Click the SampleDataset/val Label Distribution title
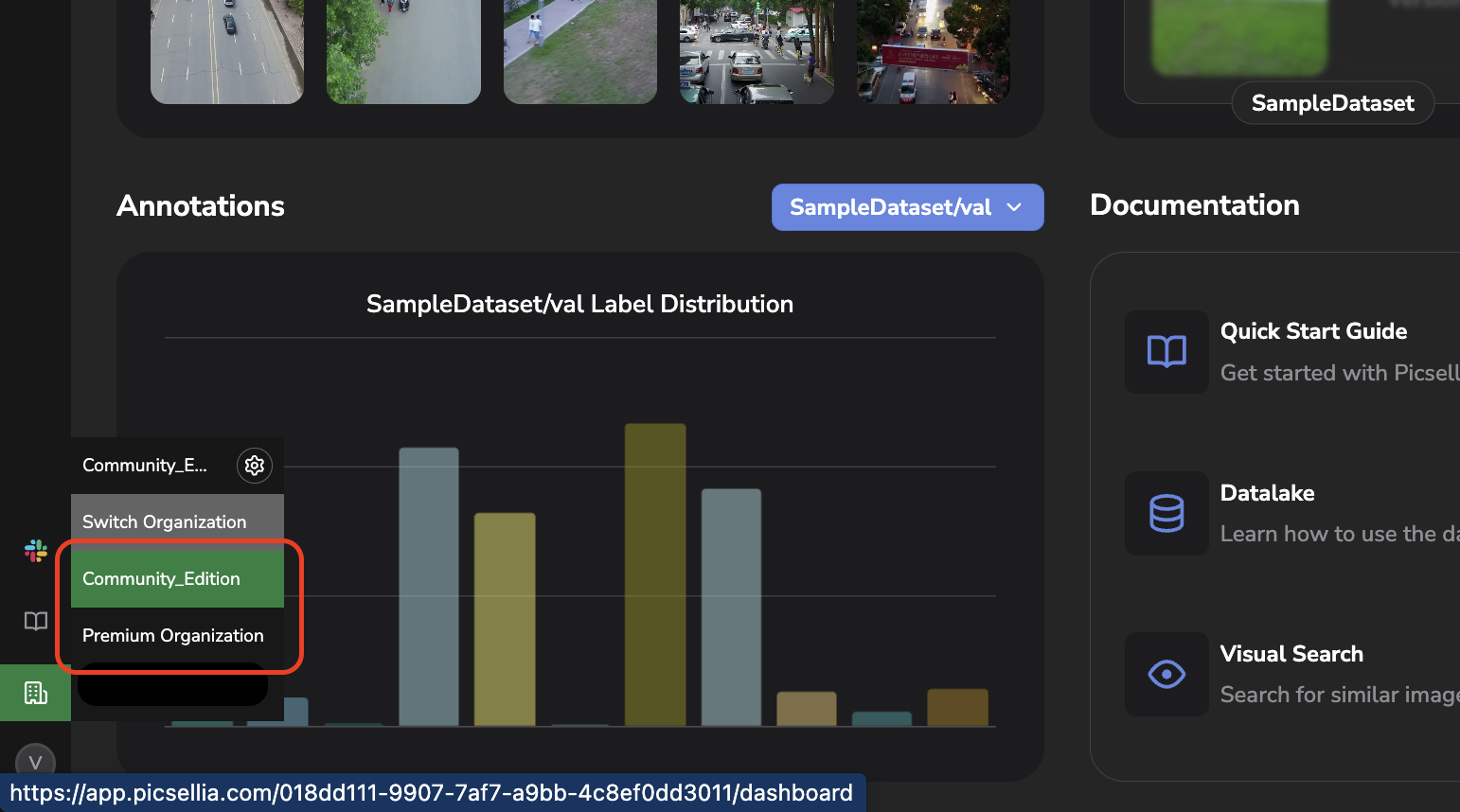This screenshot has width=1460, height=812. tap(579, 304)
